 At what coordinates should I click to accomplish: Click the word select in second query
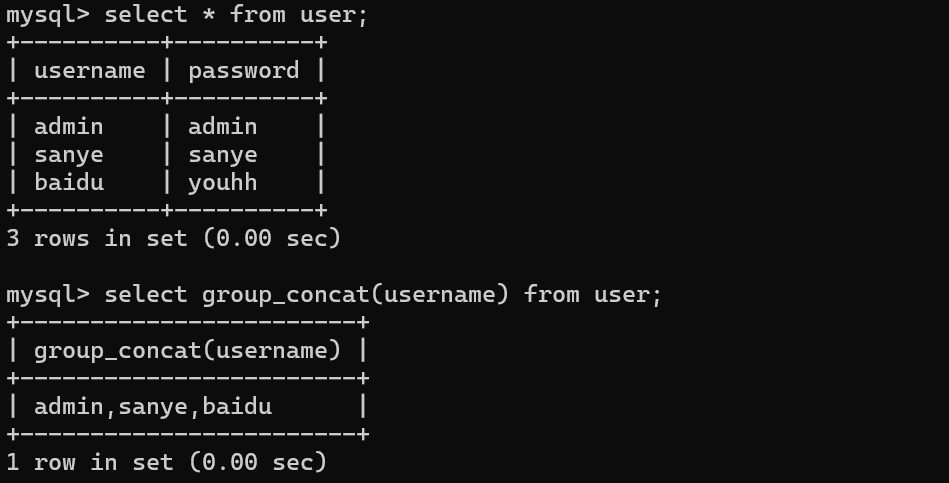point(145,295)
